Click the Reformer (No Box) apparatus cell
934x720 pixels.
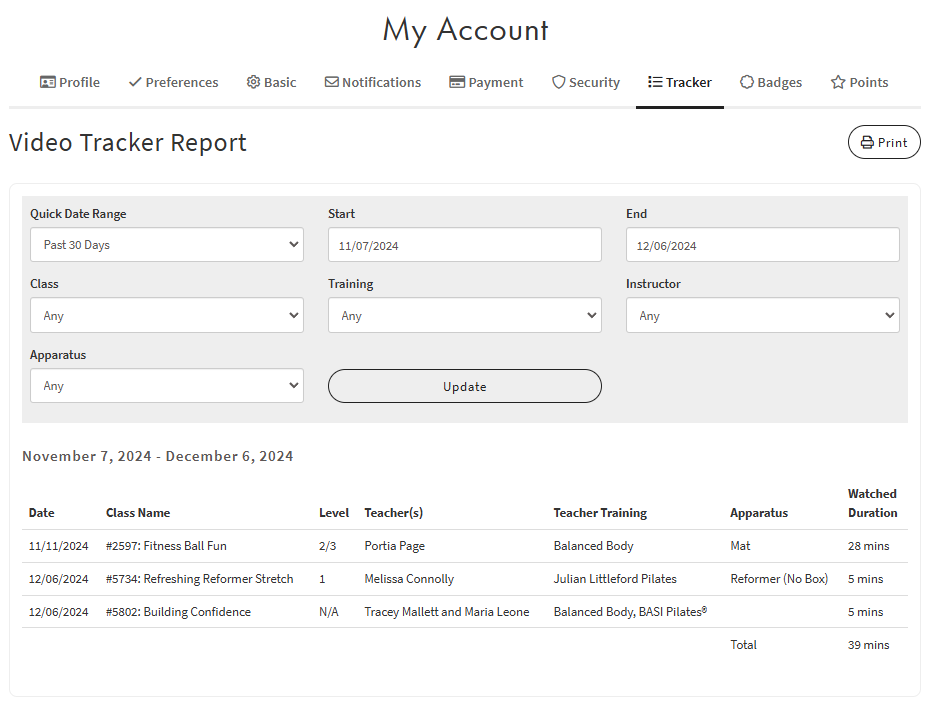click(779, 579)
